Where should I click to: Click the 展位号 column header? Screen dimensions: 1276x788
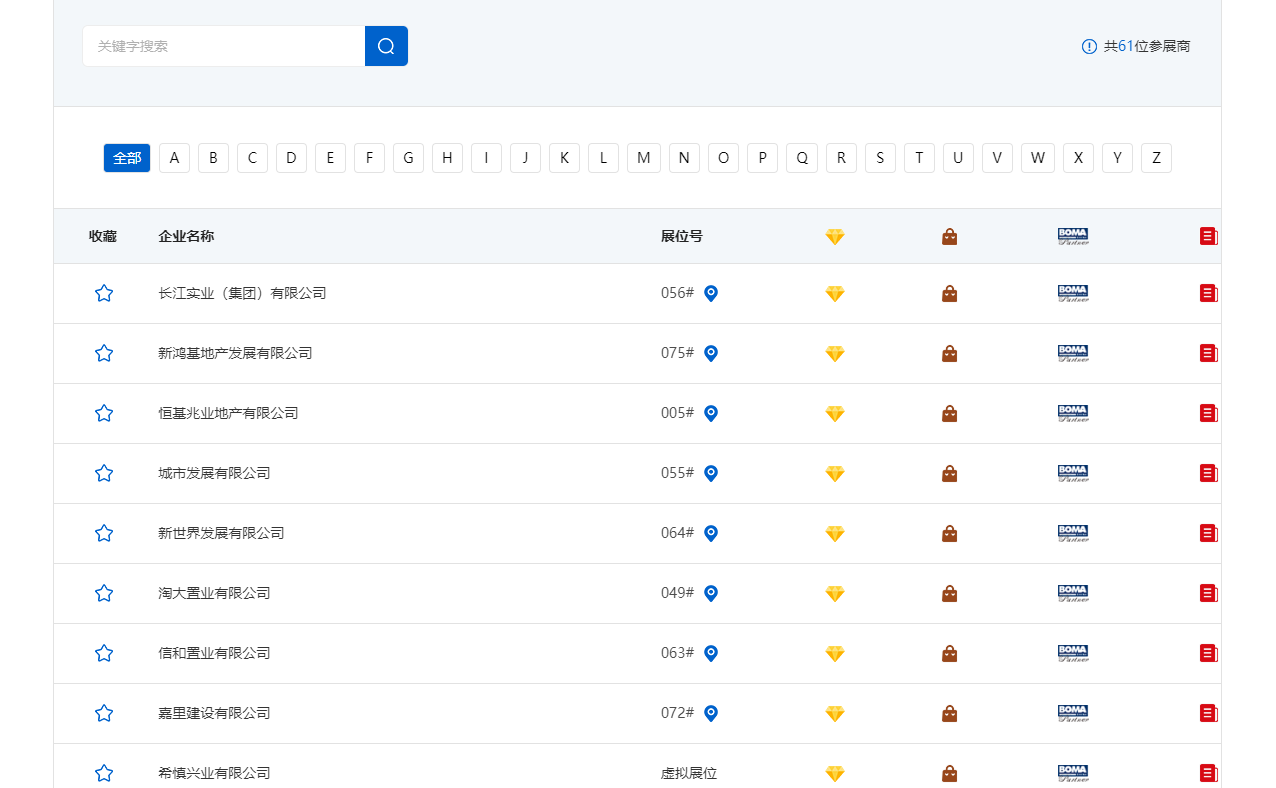click(682, 236)
